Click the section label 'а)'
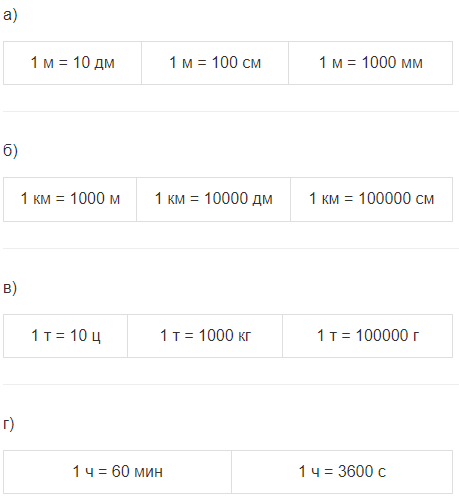The image size is (459, 501). point(10,15)
